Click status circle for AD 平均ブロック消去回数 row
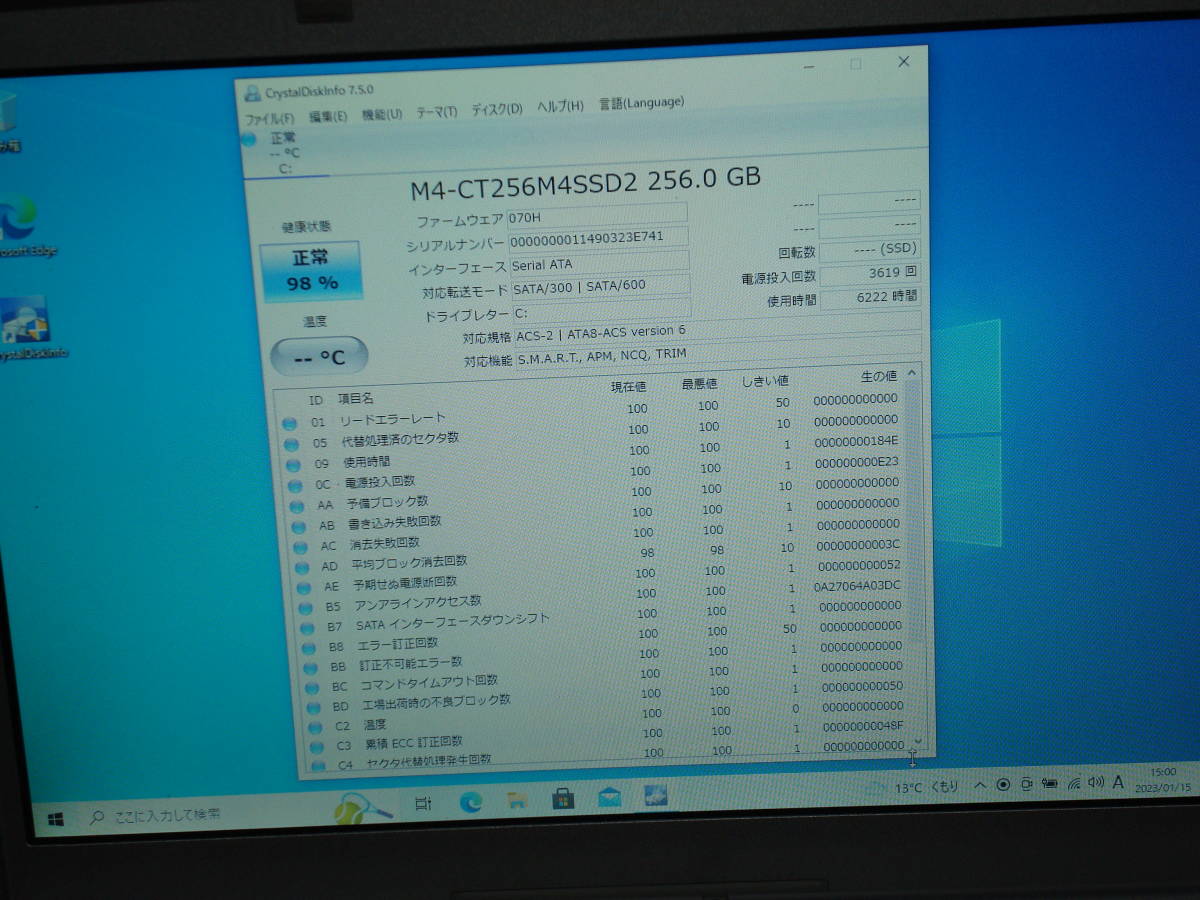 pyautogui.click(x=303, y=568)
